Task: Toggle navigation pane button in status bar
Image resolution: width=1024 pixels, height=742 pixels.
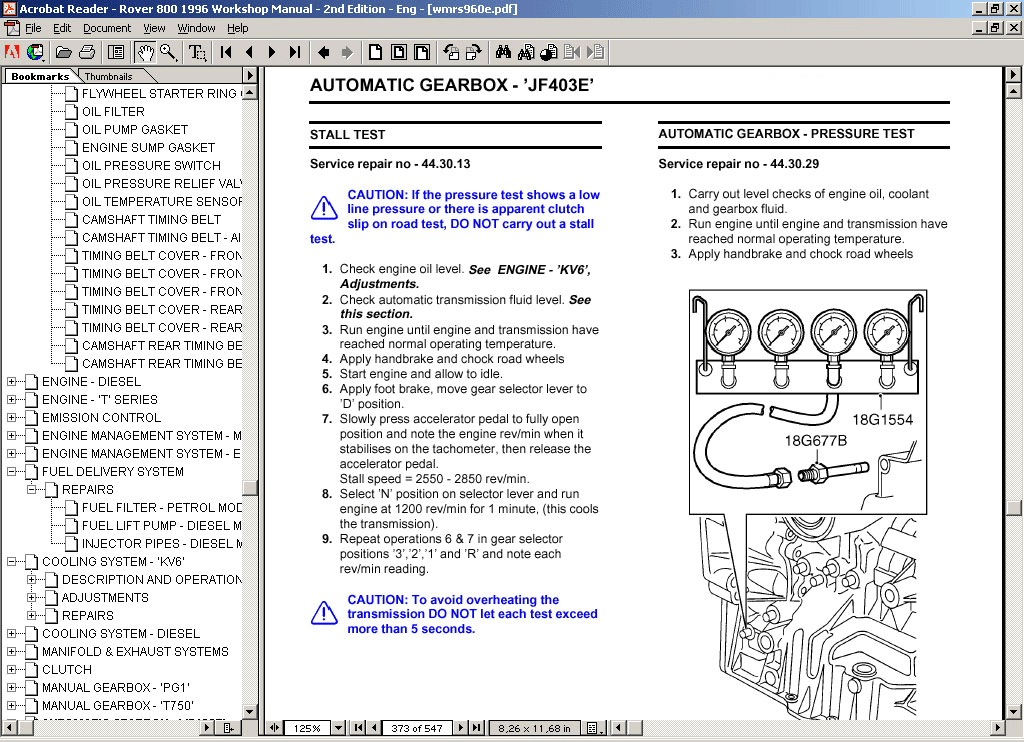Action: pyautogui.click(x=274, y=728)
